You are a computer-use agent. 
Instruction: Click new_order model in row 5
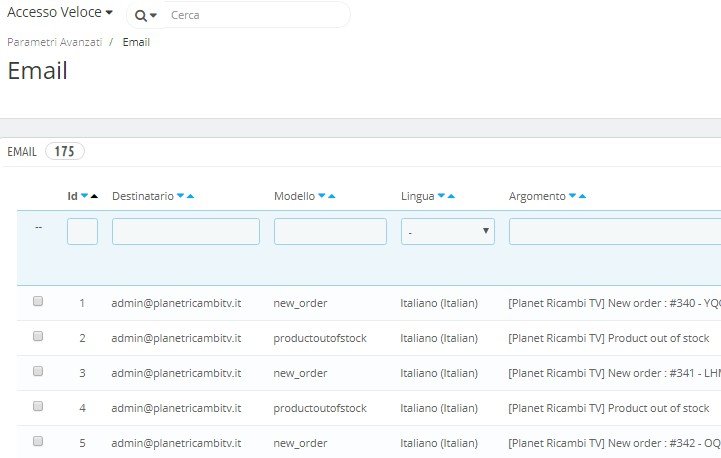300,443
